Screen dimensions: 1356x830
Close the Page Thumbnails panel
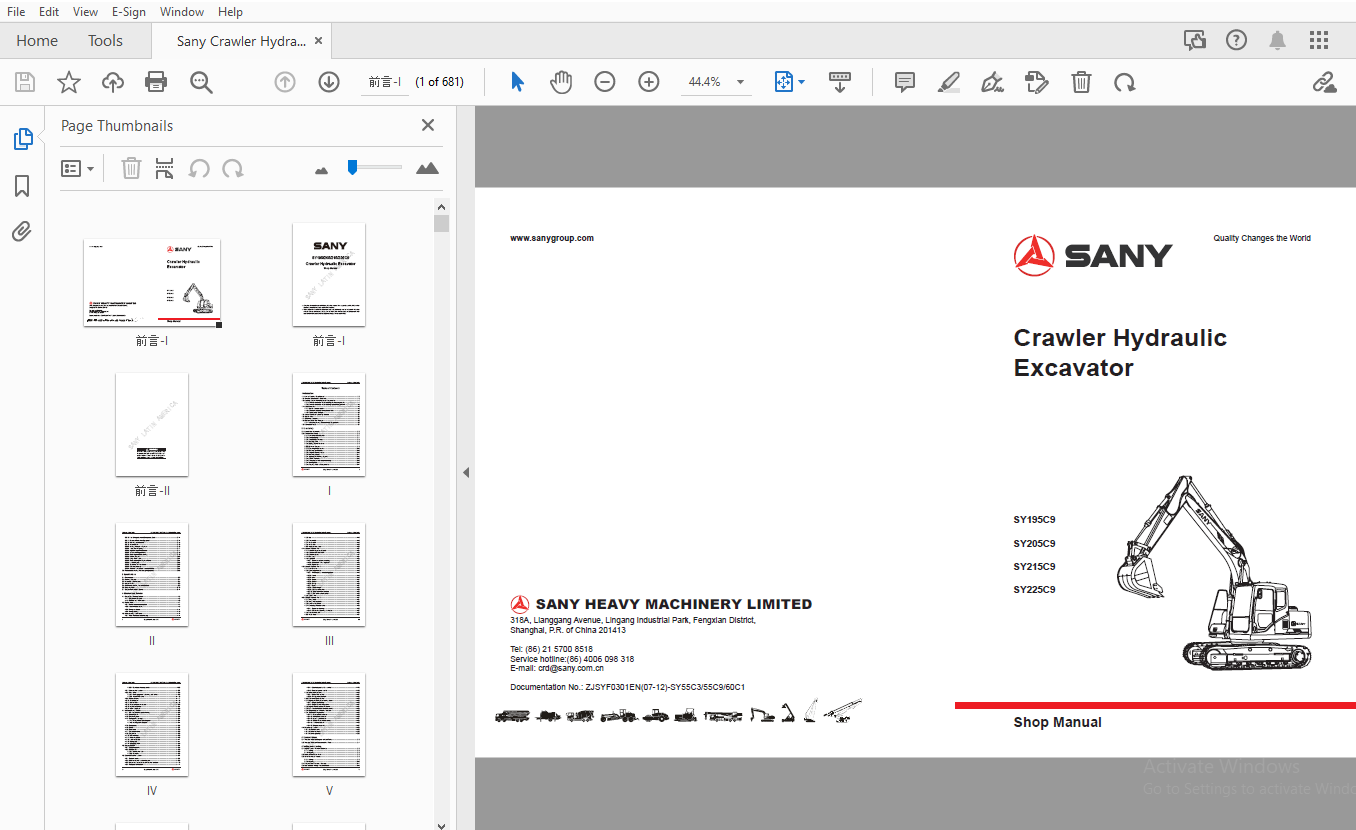pos(428,125)
